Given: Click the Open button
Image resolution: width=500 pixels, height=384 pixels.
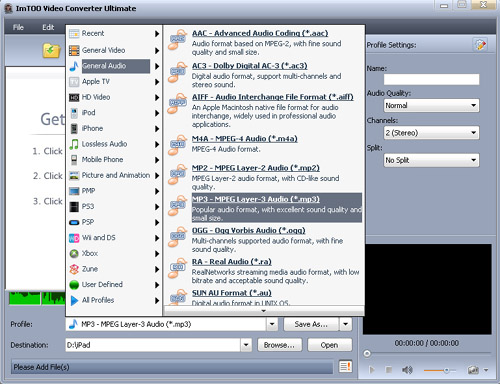Looking at the screenshot, I should 329,345.
